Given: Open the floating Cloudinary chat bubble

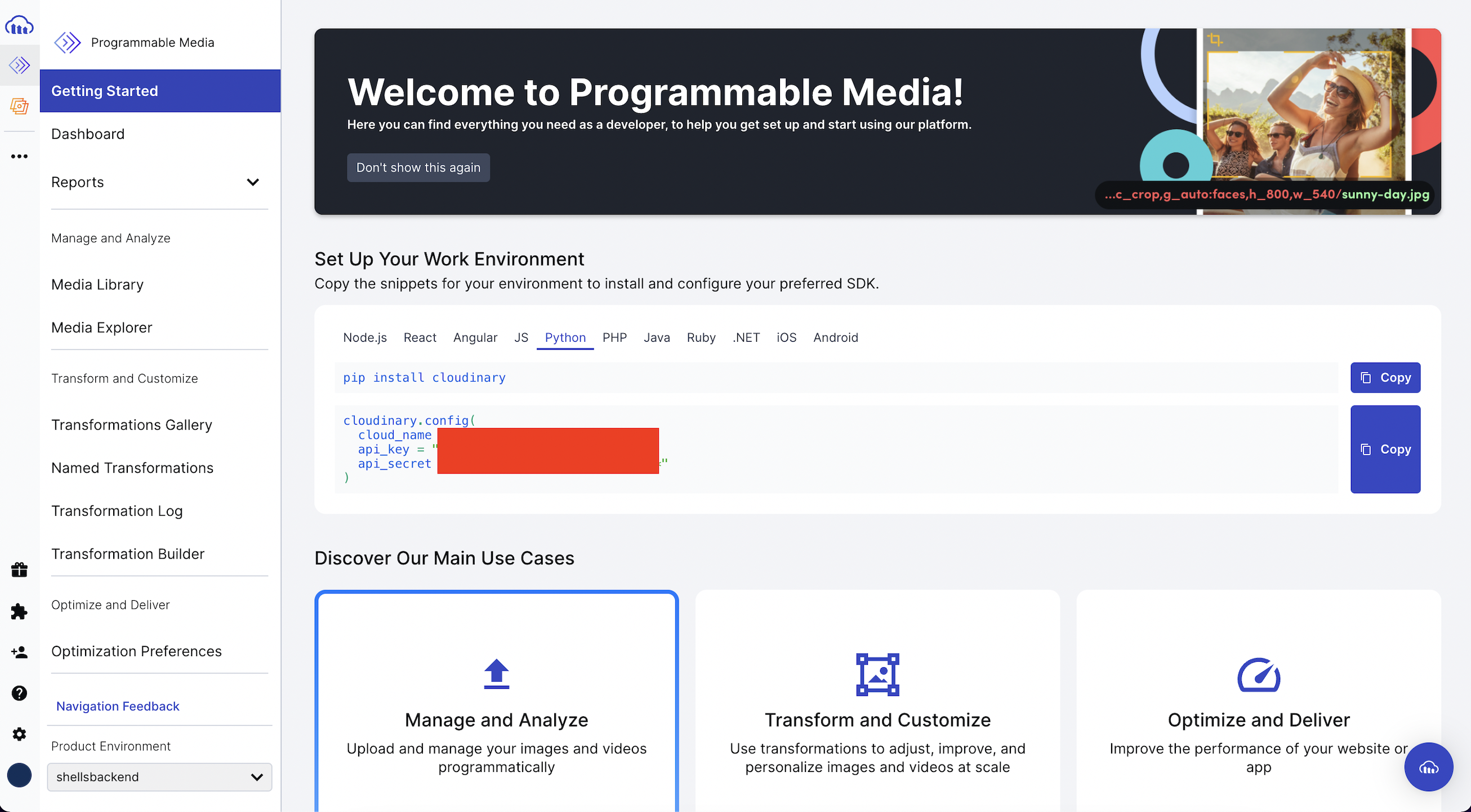Looking at the screenshot, I should click(1428, 767).
